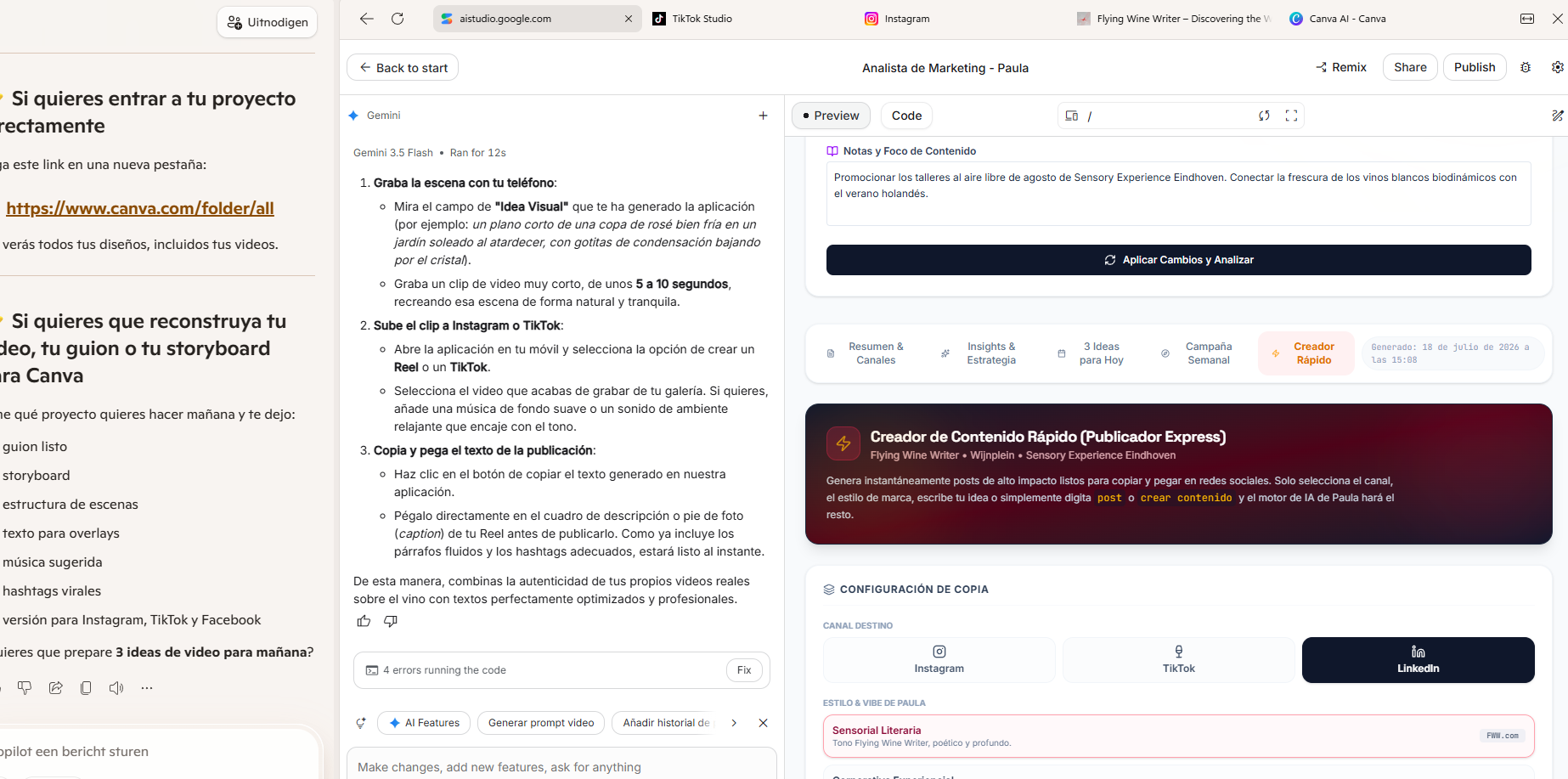Click the AI Features chip

pyautogui.click(x=424, y=723)
